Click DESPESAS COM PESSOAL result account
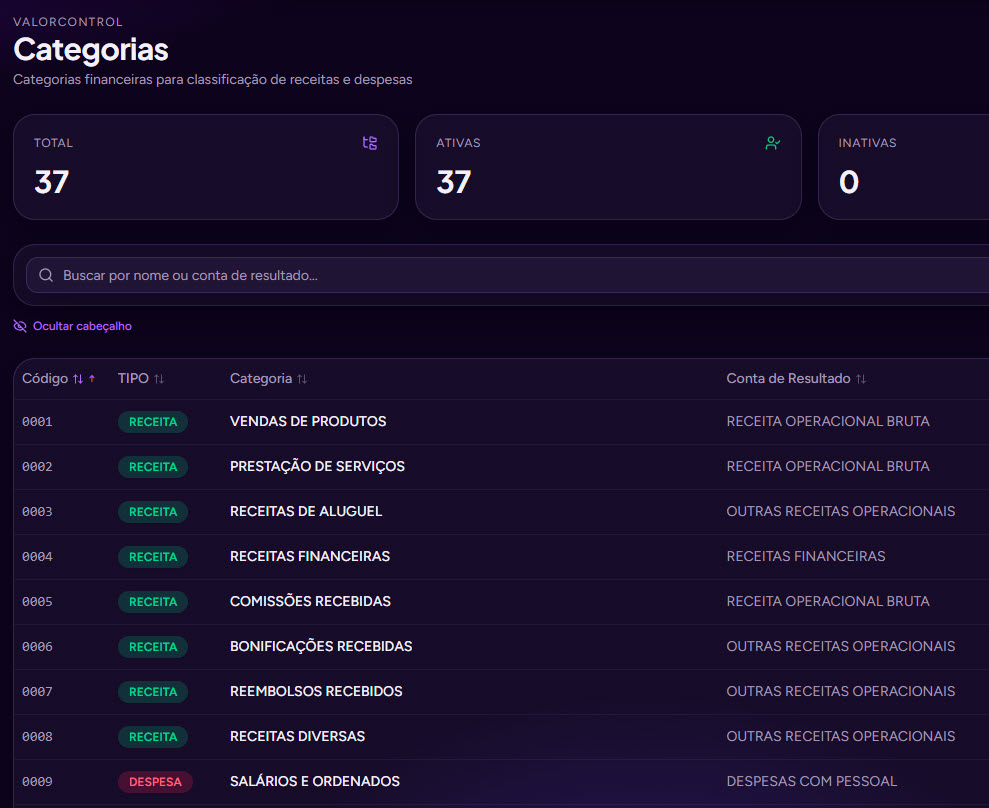Viewport: 989px width, 808px height. pos(812,781)
